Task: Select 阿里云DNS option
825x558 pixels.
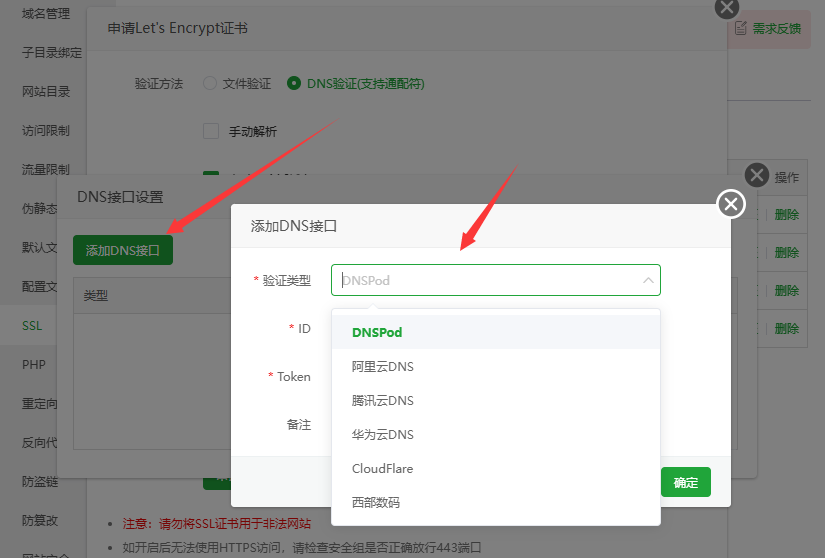Action: point(496,367)
